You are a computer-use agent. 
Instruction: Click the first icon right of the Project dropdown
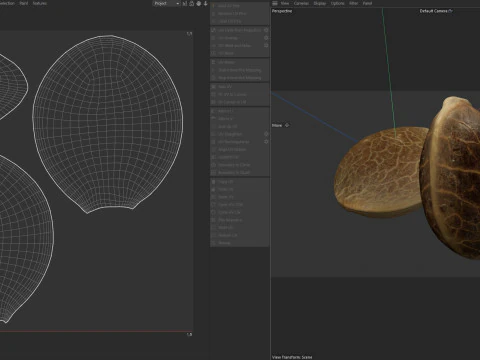[185, 3]
